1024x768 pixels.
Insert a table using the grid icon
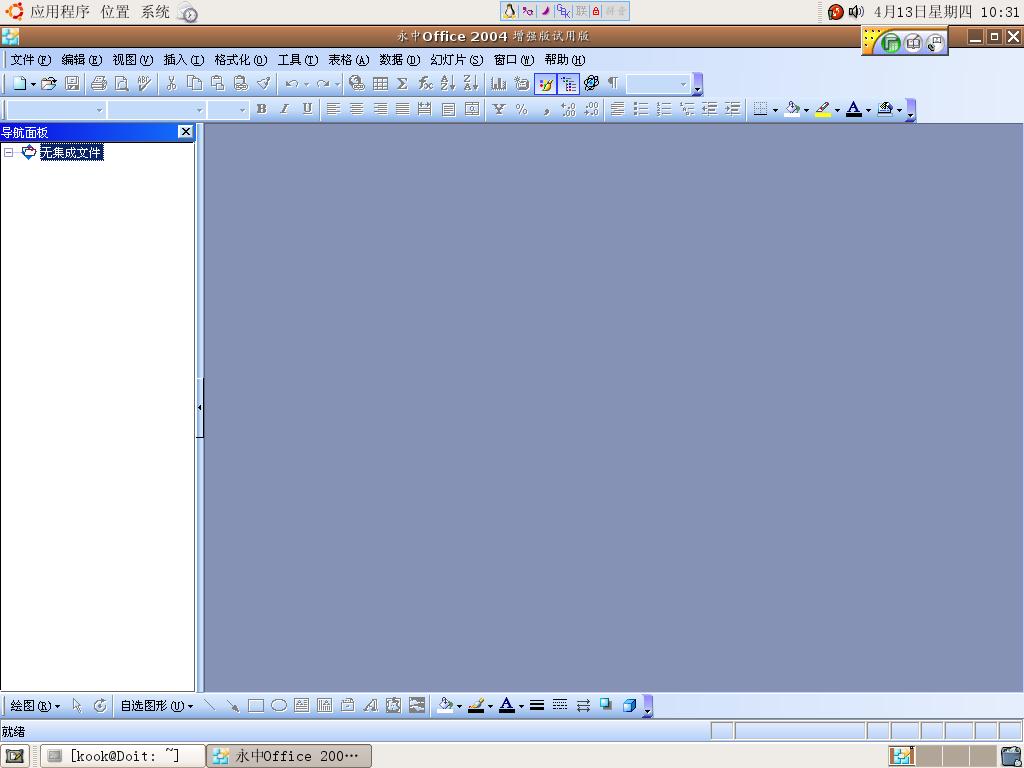click(x=380, y=84)
